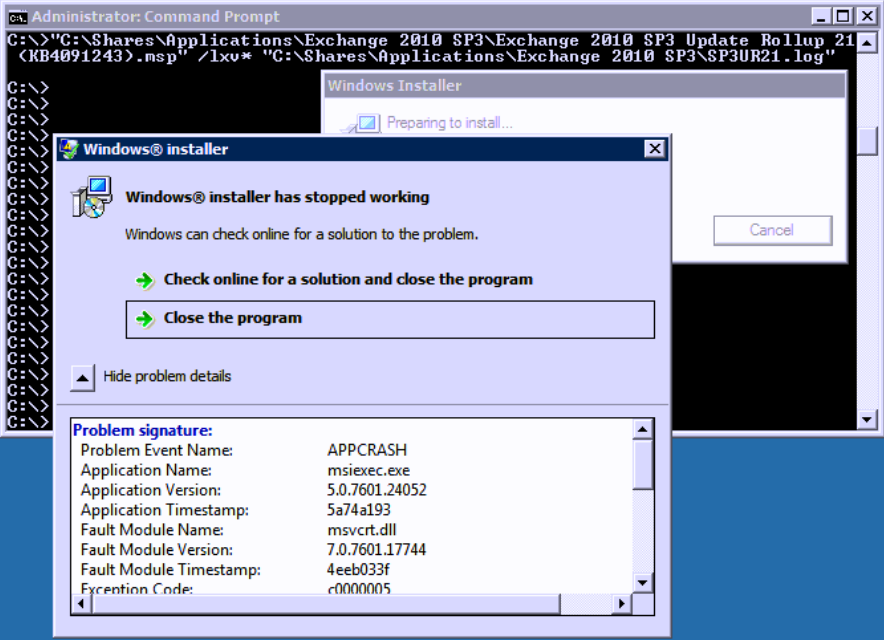Click the command line ending with SP3UR21.log
The height and width of the screenshot is (640, 884).
(431, 48)
